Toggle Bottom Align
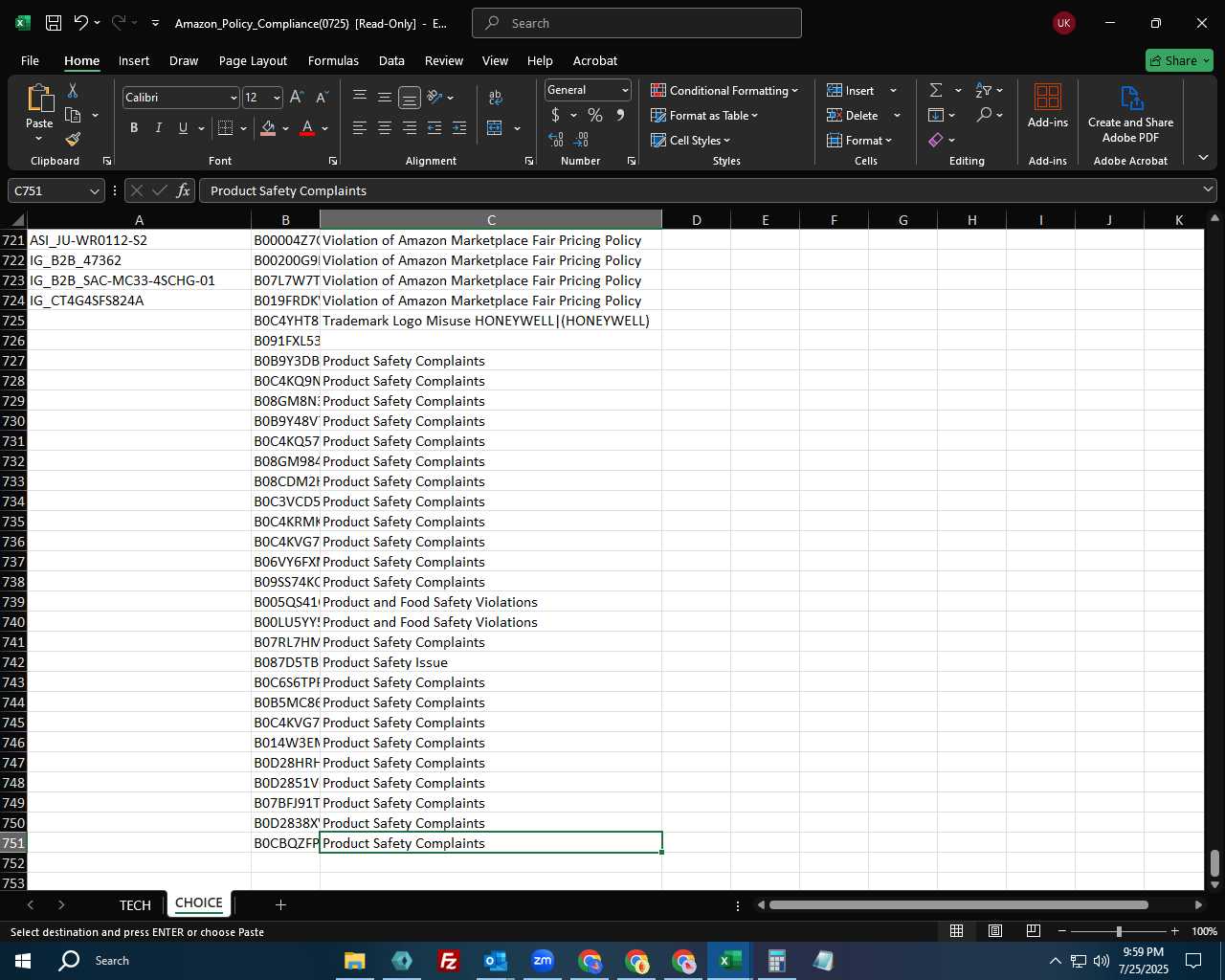This screenshot has height=980, width=1225. click(x=410, y=98)
